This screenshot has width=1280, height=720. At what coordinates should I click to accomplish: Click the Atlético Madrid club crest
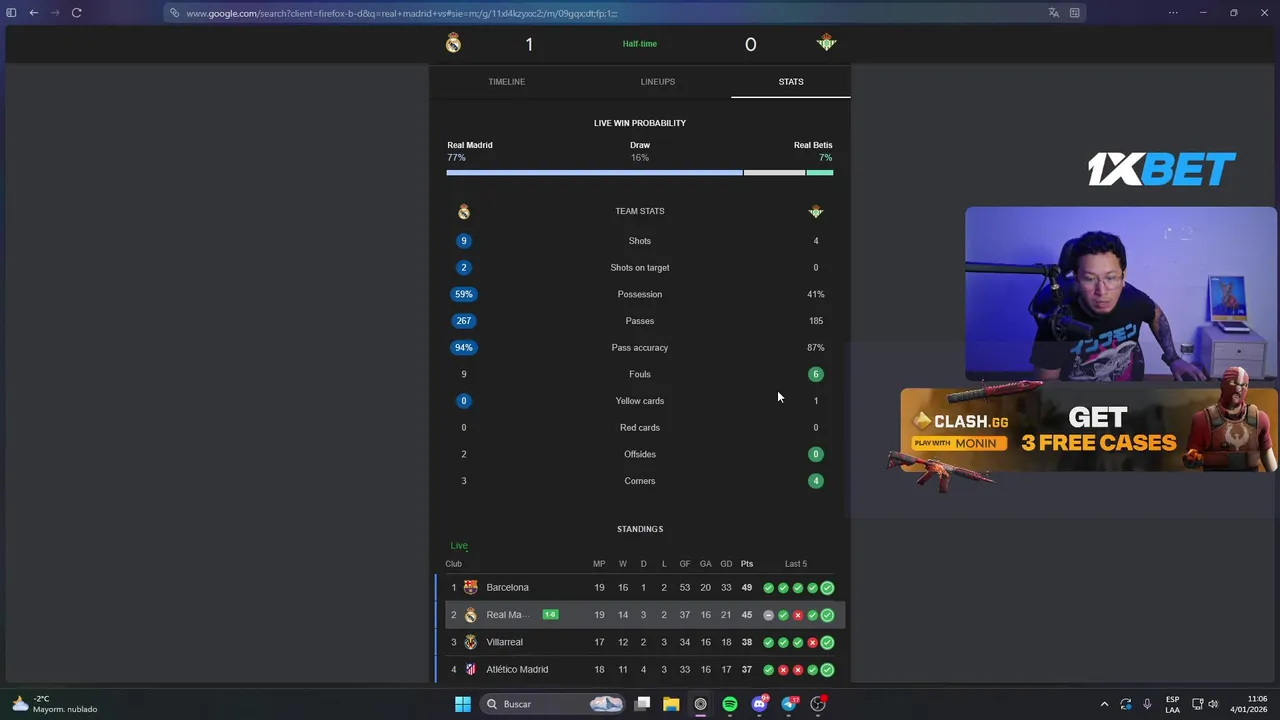pos(470,670)
